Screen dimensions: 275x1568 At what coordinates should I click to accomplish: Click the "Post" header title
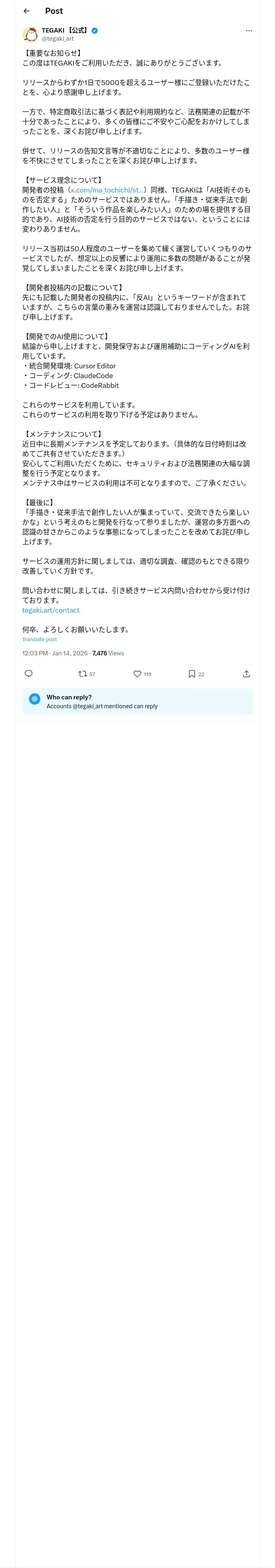click(x=54, y=11)
